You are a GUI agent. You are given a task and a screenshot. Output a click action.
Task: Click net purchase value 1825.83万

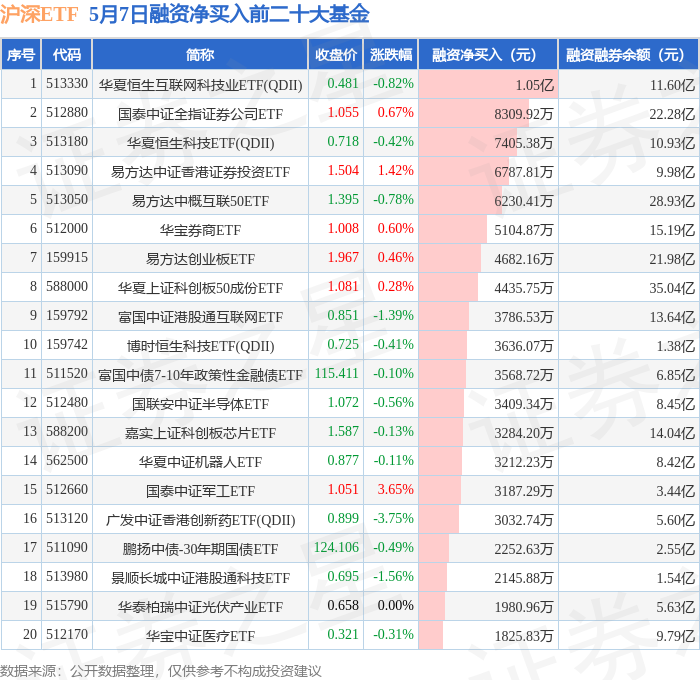[524, 636]
